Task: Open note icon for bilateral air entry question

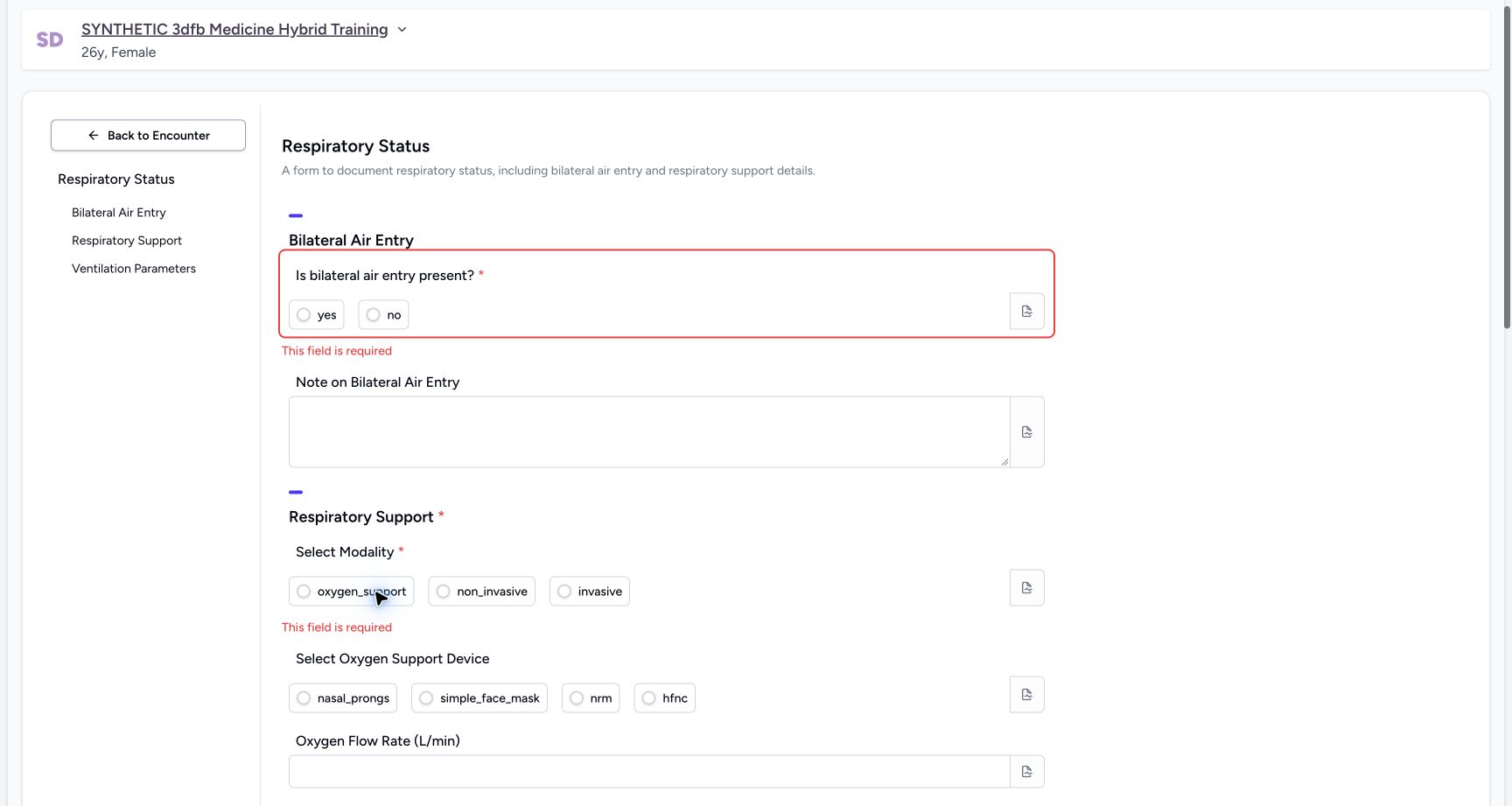Action: (1027, 312)
